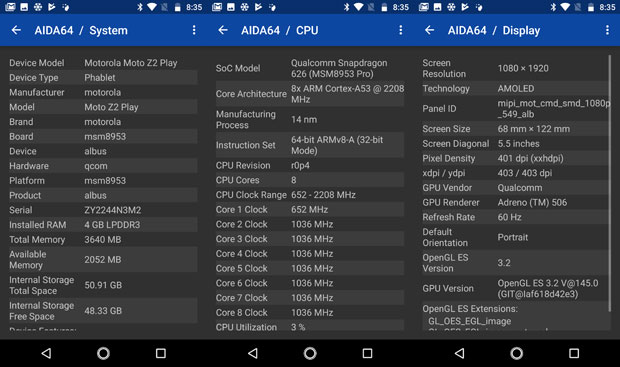Select the 'Core 8 Clock' row label

tap(242, 312)
